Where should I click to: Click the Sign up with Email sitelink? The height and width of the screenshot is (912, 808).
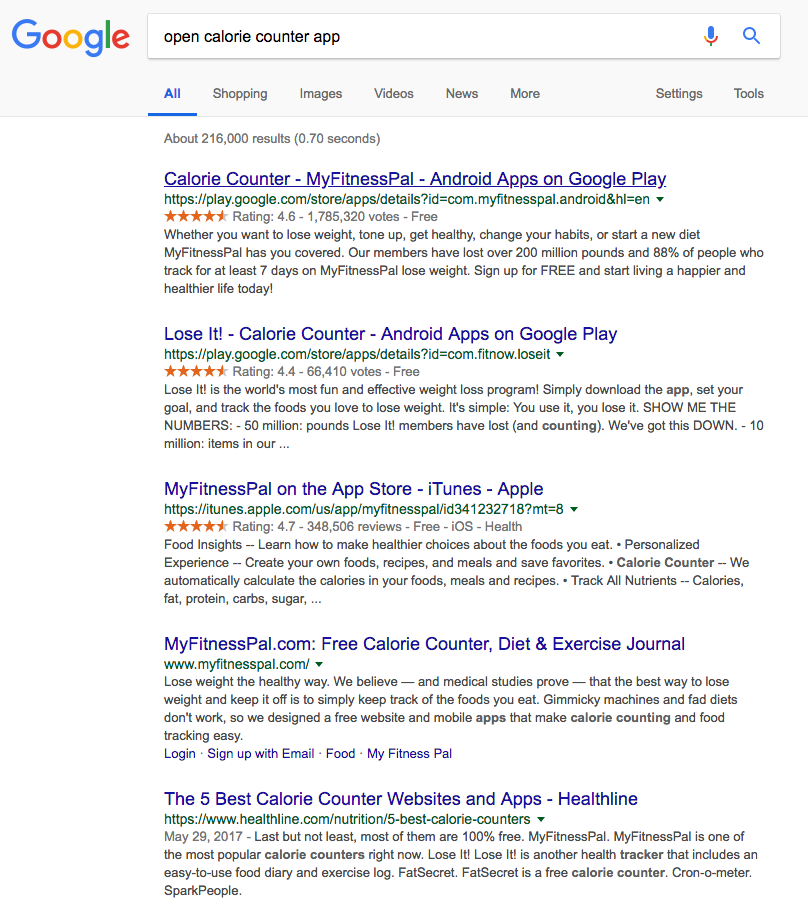(261, 753)
